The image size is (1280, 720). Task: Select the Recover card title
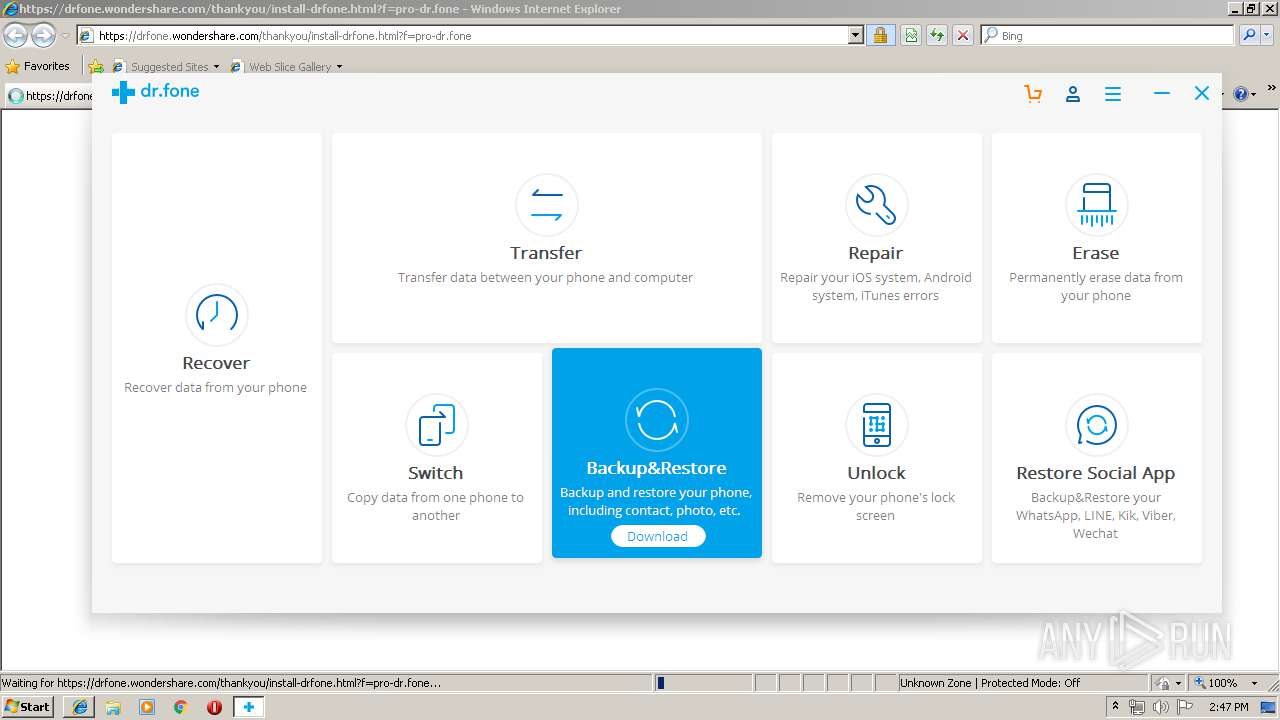pos(216,363)
